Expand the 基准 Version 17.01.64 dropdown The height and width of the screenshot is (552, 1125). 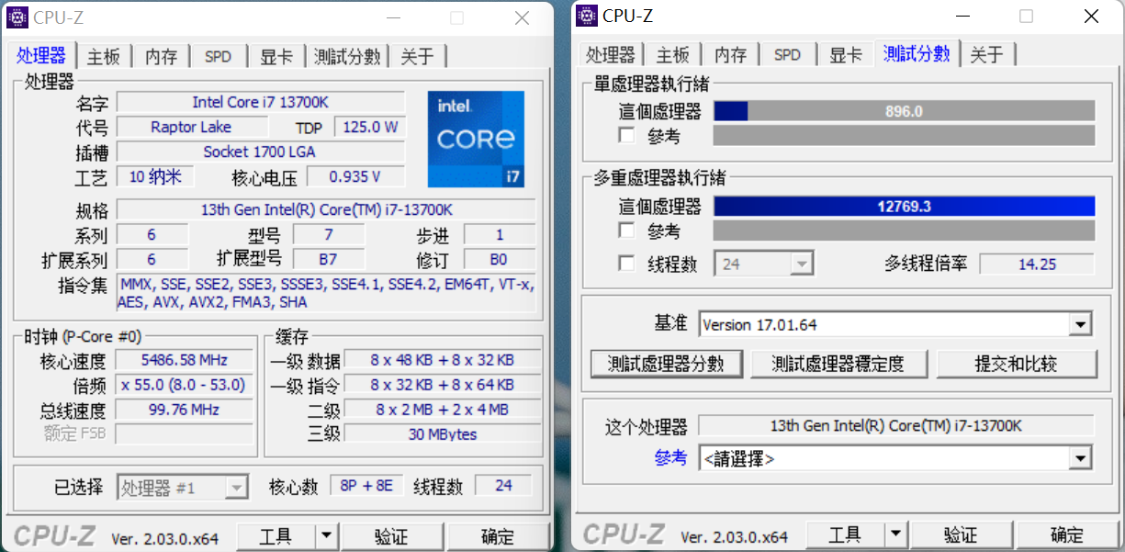click(1079, 325)
